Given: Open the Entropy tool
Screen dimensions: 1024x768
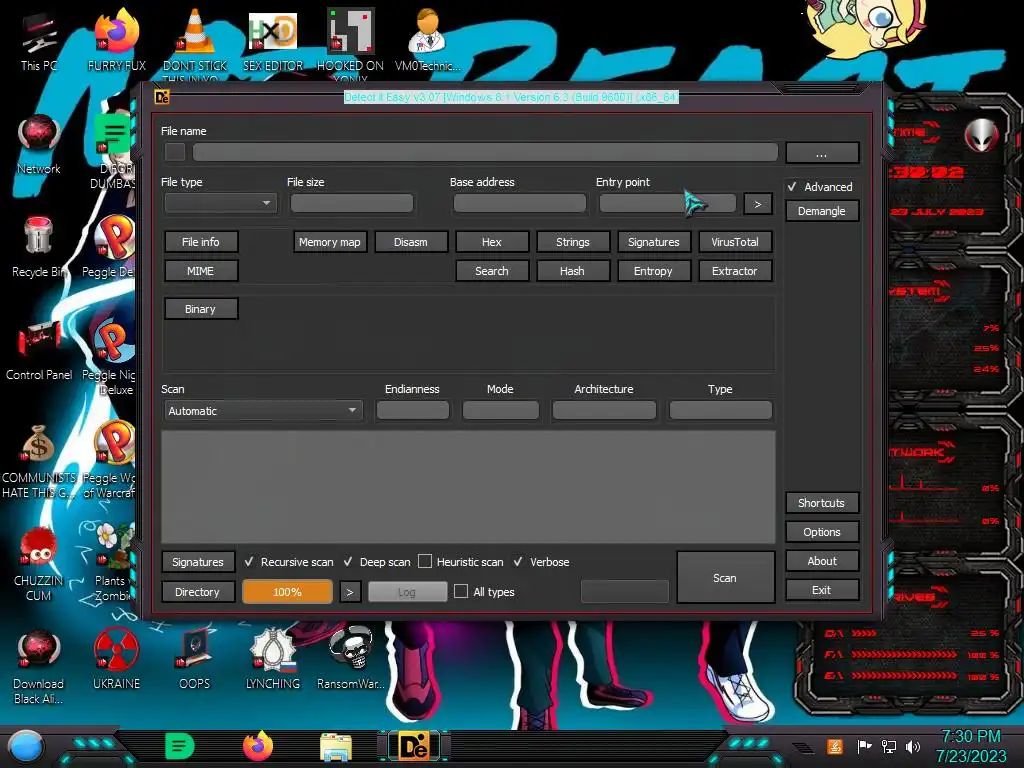Looking at the screenshot, I should pyautogui.click(x=654, y=271).
